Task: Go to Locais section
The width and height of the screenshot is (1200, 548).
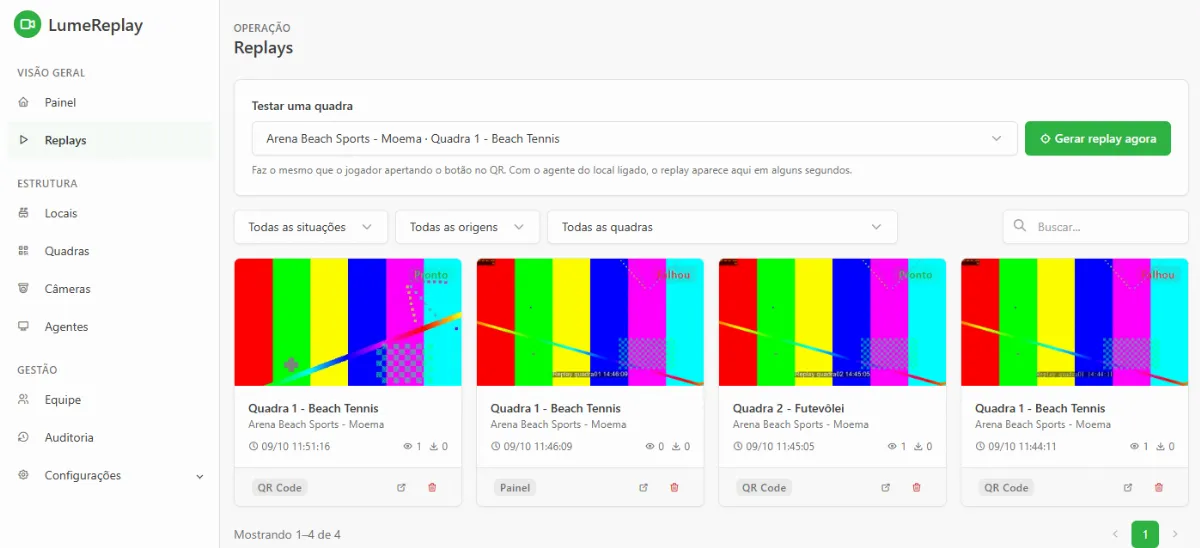Action: point(109,214)
